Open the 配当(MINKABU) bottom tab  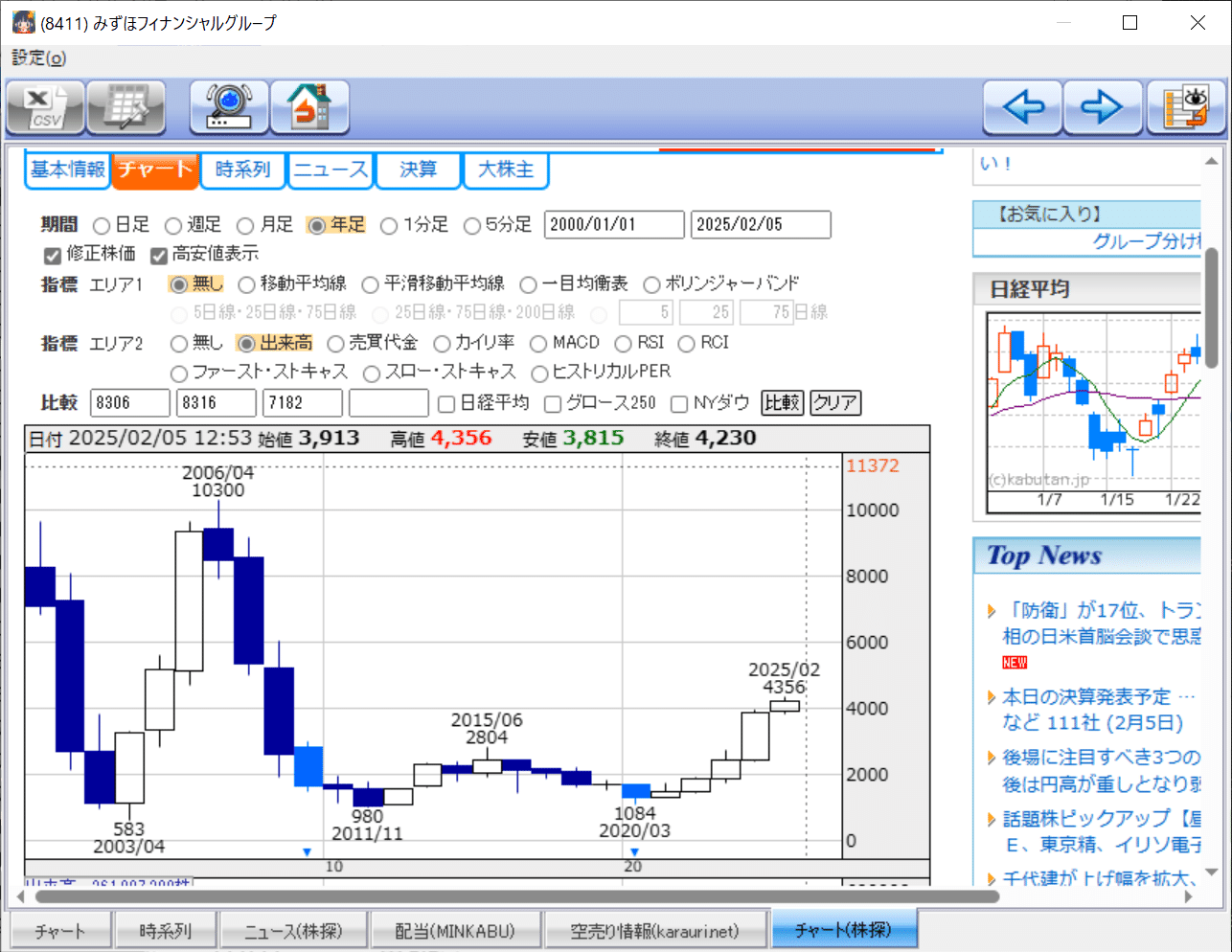455,931
